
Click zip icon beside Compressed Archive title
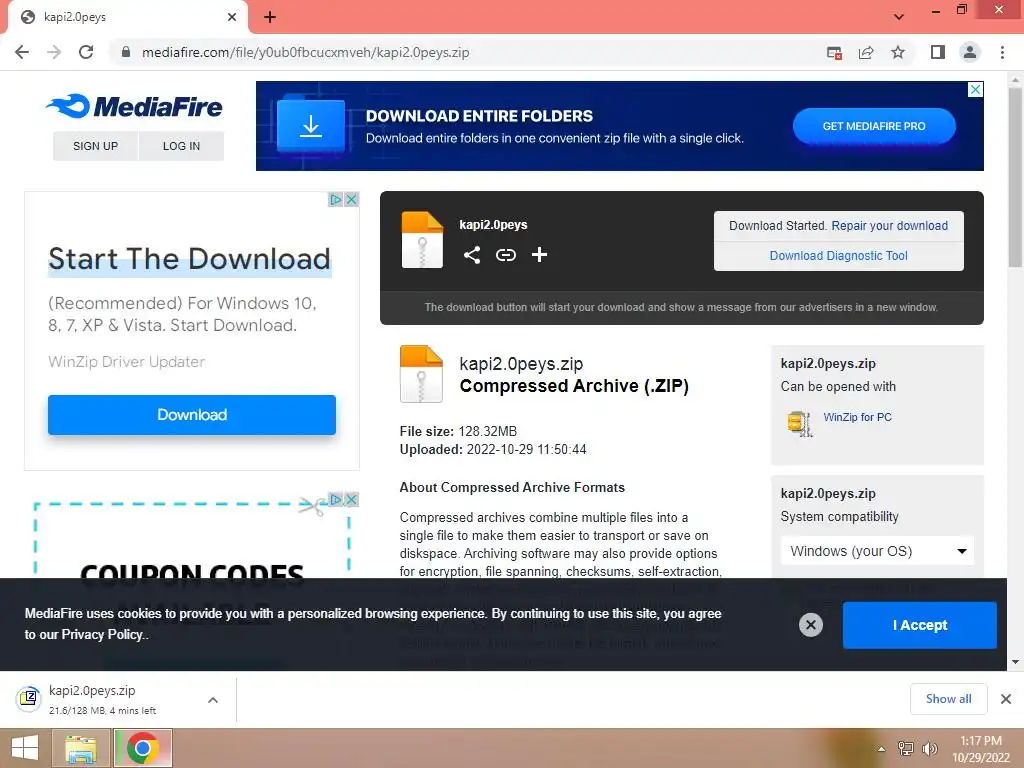click(x=421, y=374)
